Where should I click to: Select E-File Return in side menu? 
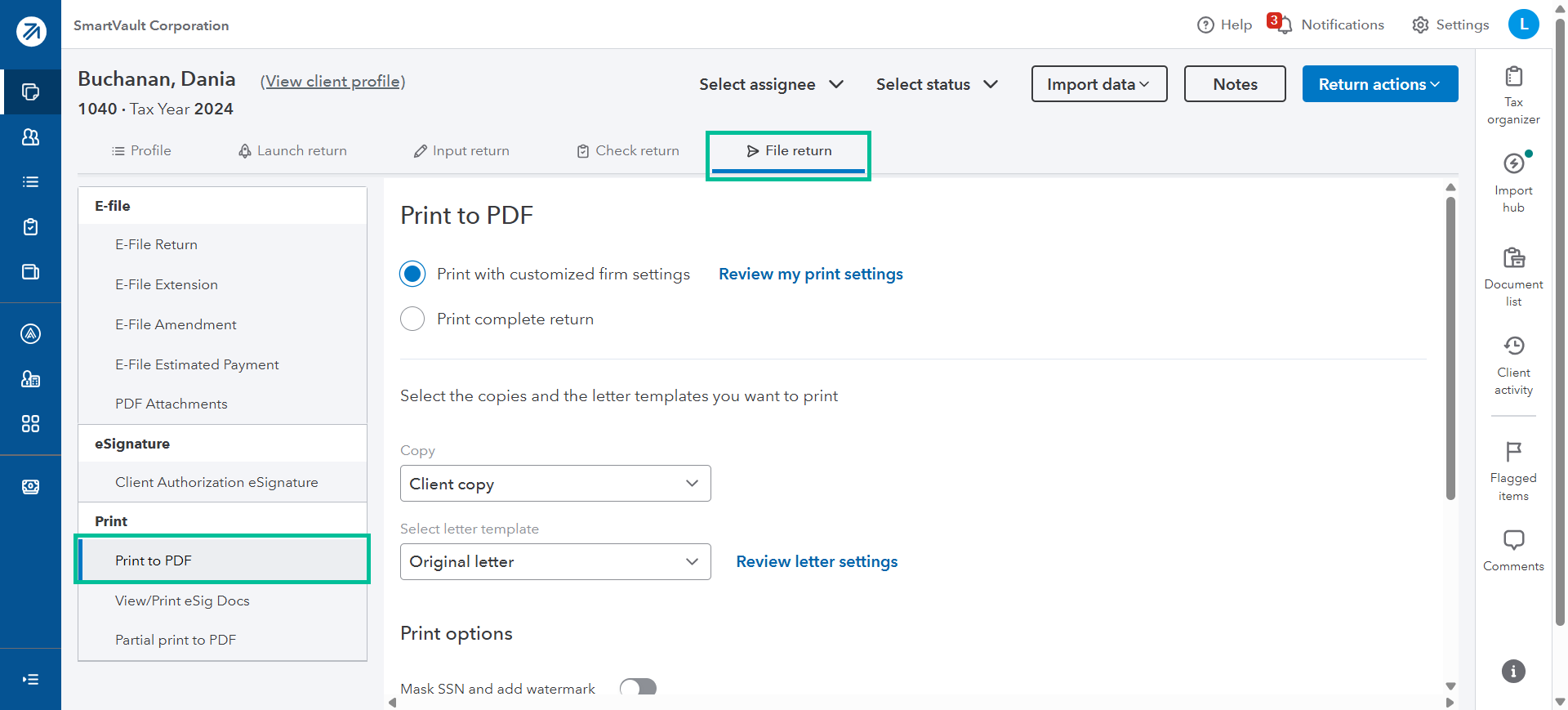(x=222, y=244)
